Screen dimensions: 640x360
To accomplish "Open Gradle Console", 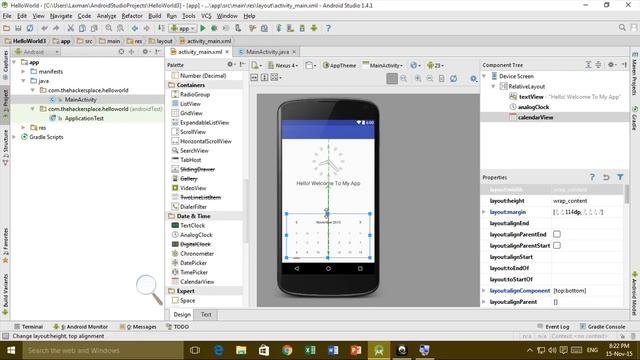I will (602, 327).
